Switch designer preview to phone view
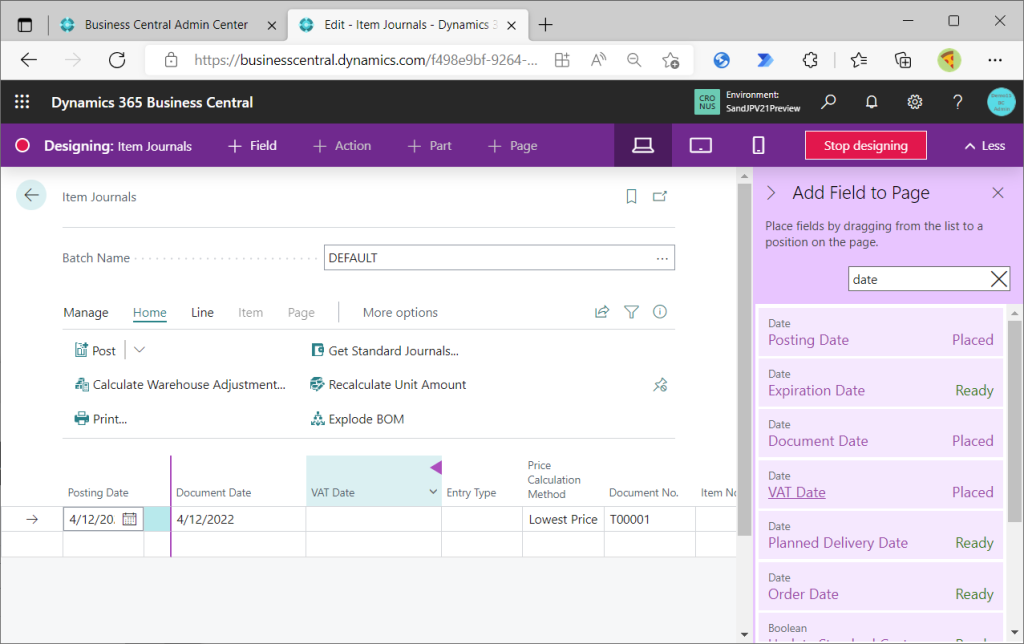 pos(758,146)
